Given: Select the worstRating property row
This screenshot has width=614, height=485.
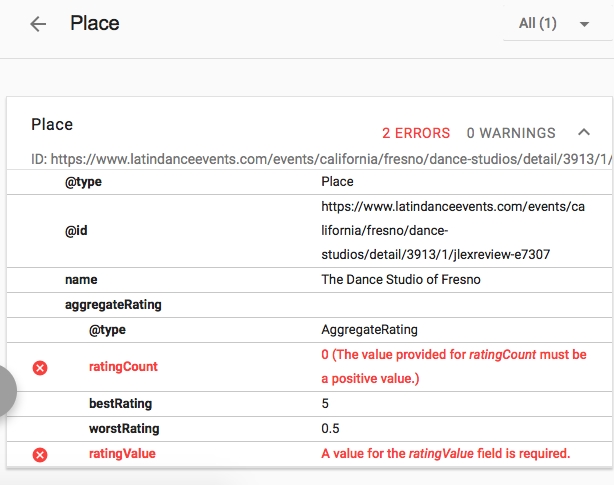Looking at the screenshot, I should [x=124, y=429].
